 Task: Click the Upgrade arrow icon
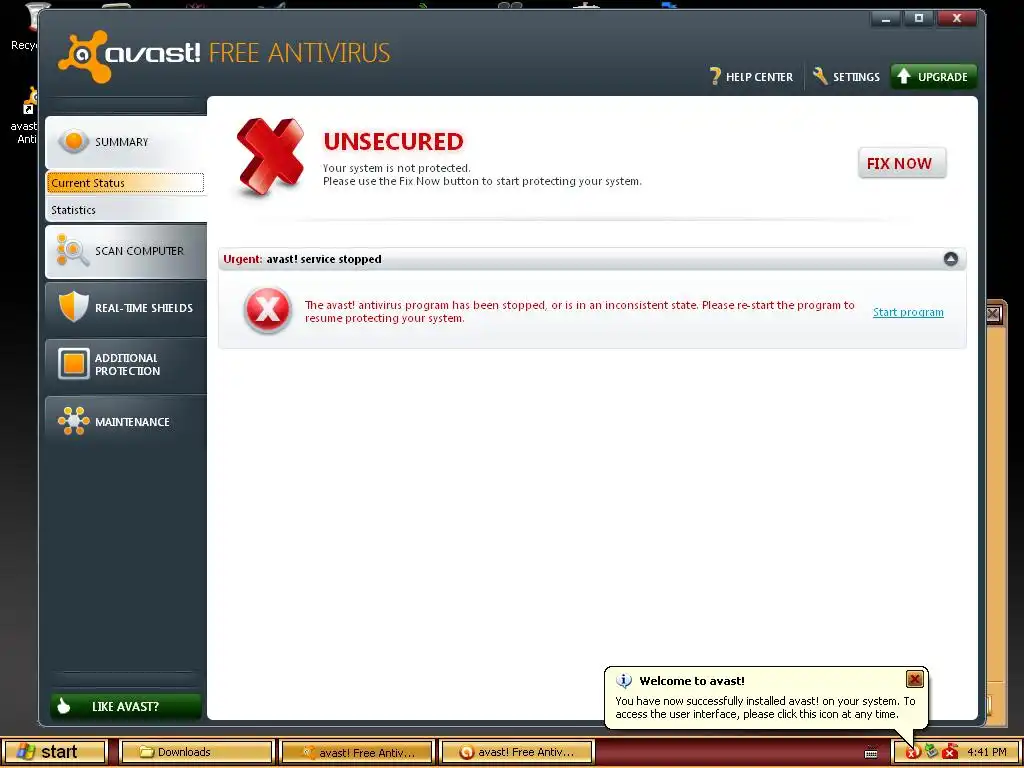(x=904, y=76)
